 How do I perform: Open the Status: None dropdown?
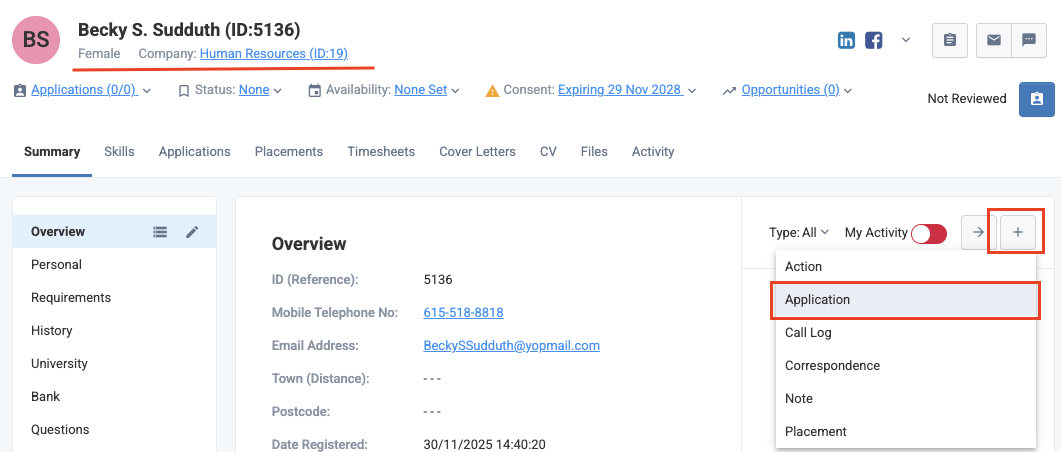tap(261, 89)
